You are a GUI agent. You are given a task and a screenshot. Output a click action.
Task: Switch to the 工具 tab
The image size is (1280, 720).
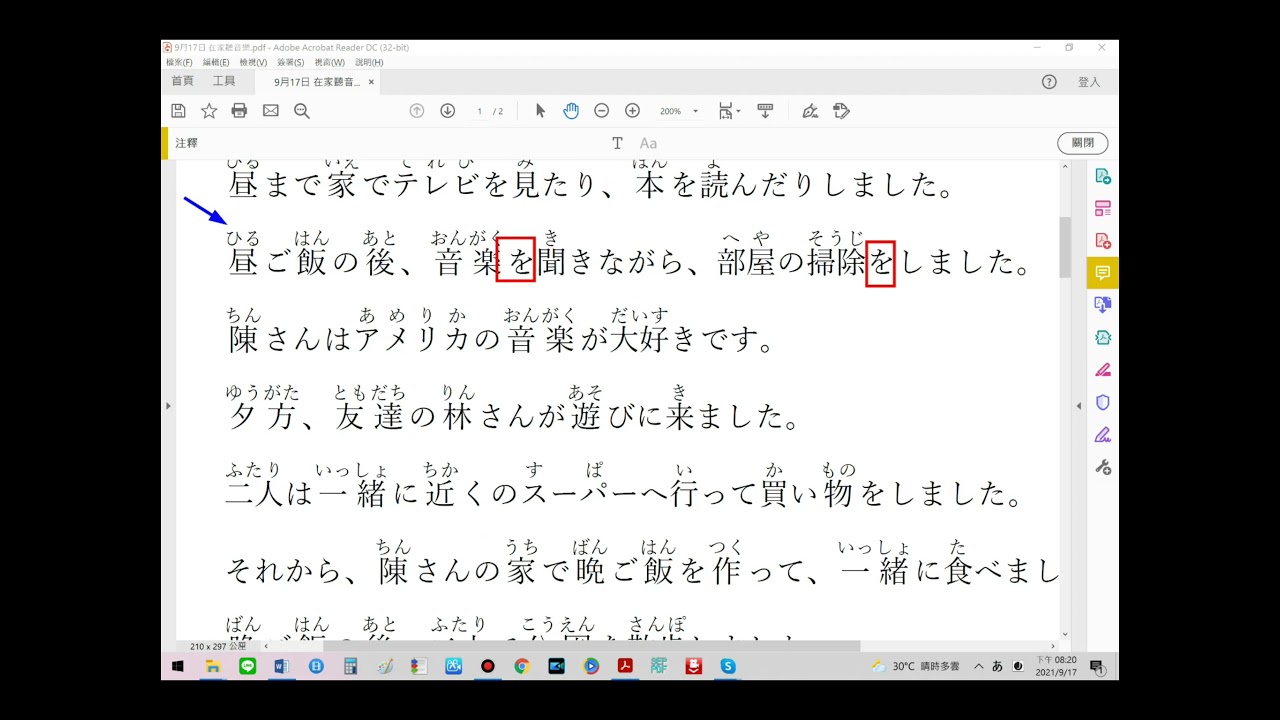point(224,81)
